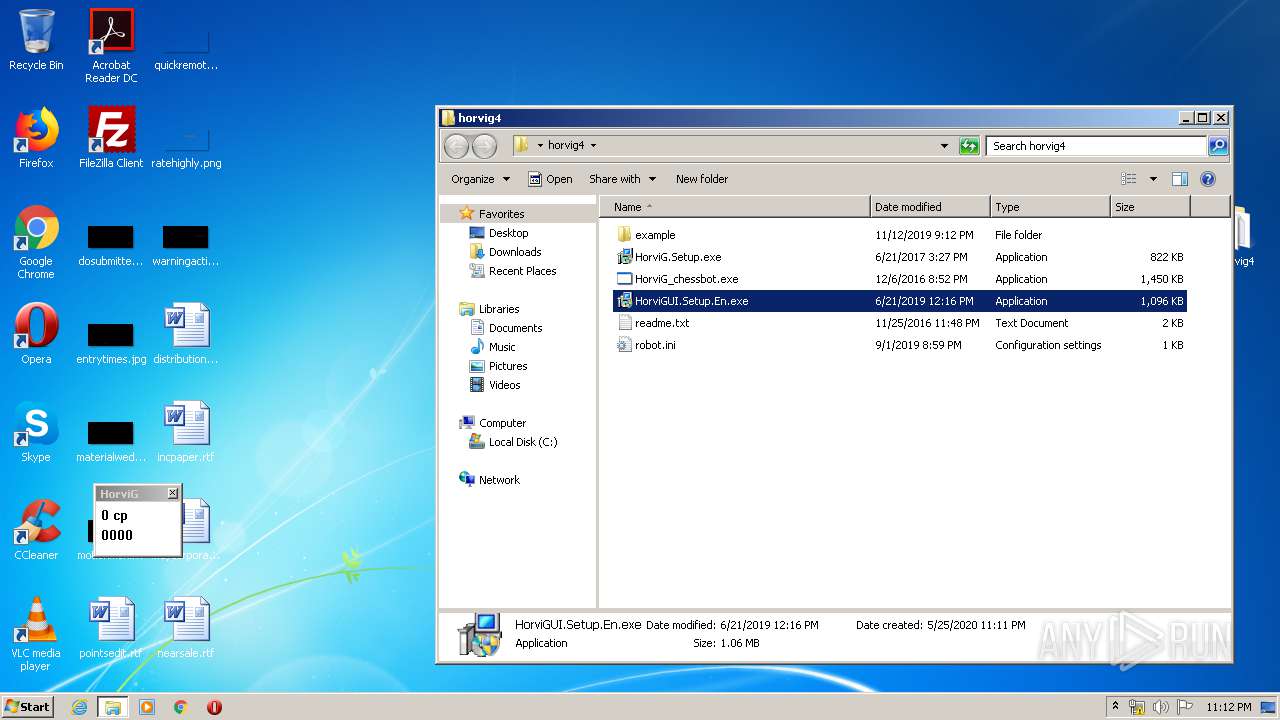1280x720 pixels.
Task: Show hidden system tray icons
Action: (1115, 707)
